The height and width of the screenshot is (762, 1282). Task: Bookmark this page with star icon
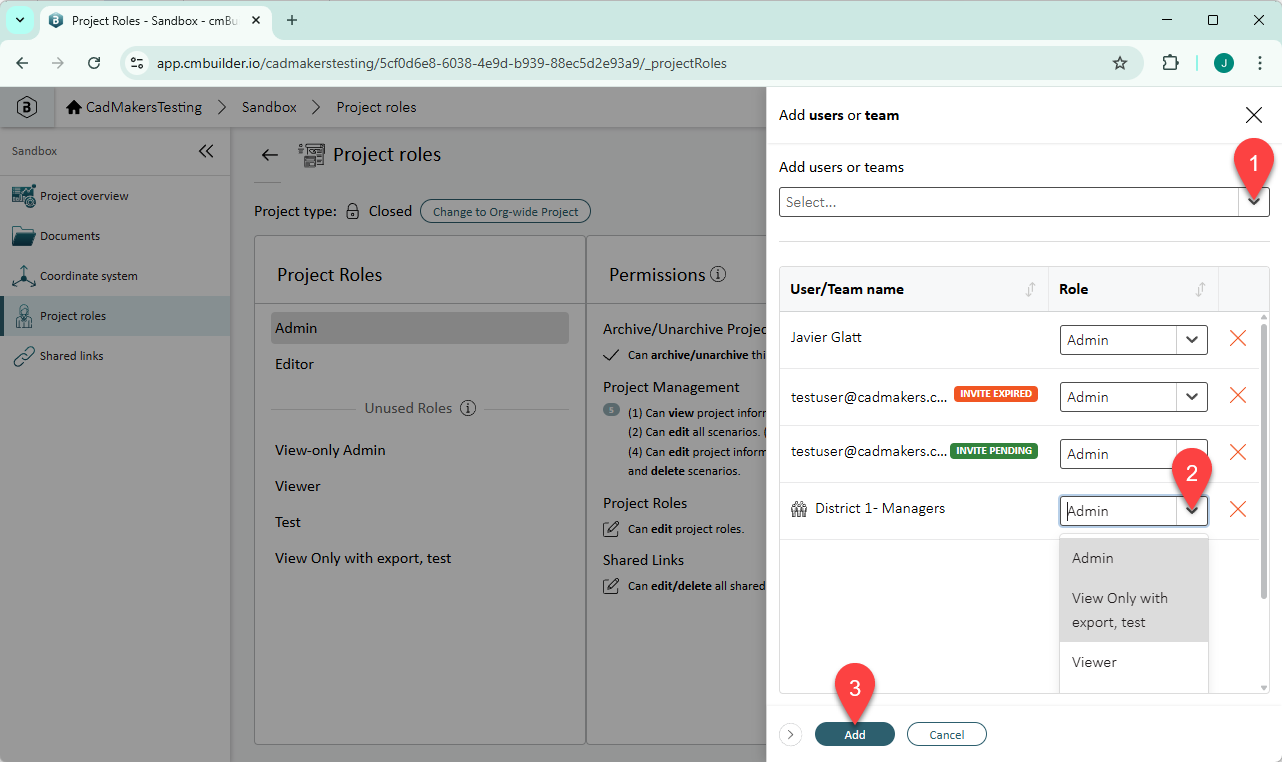(x=1120, y=63)
